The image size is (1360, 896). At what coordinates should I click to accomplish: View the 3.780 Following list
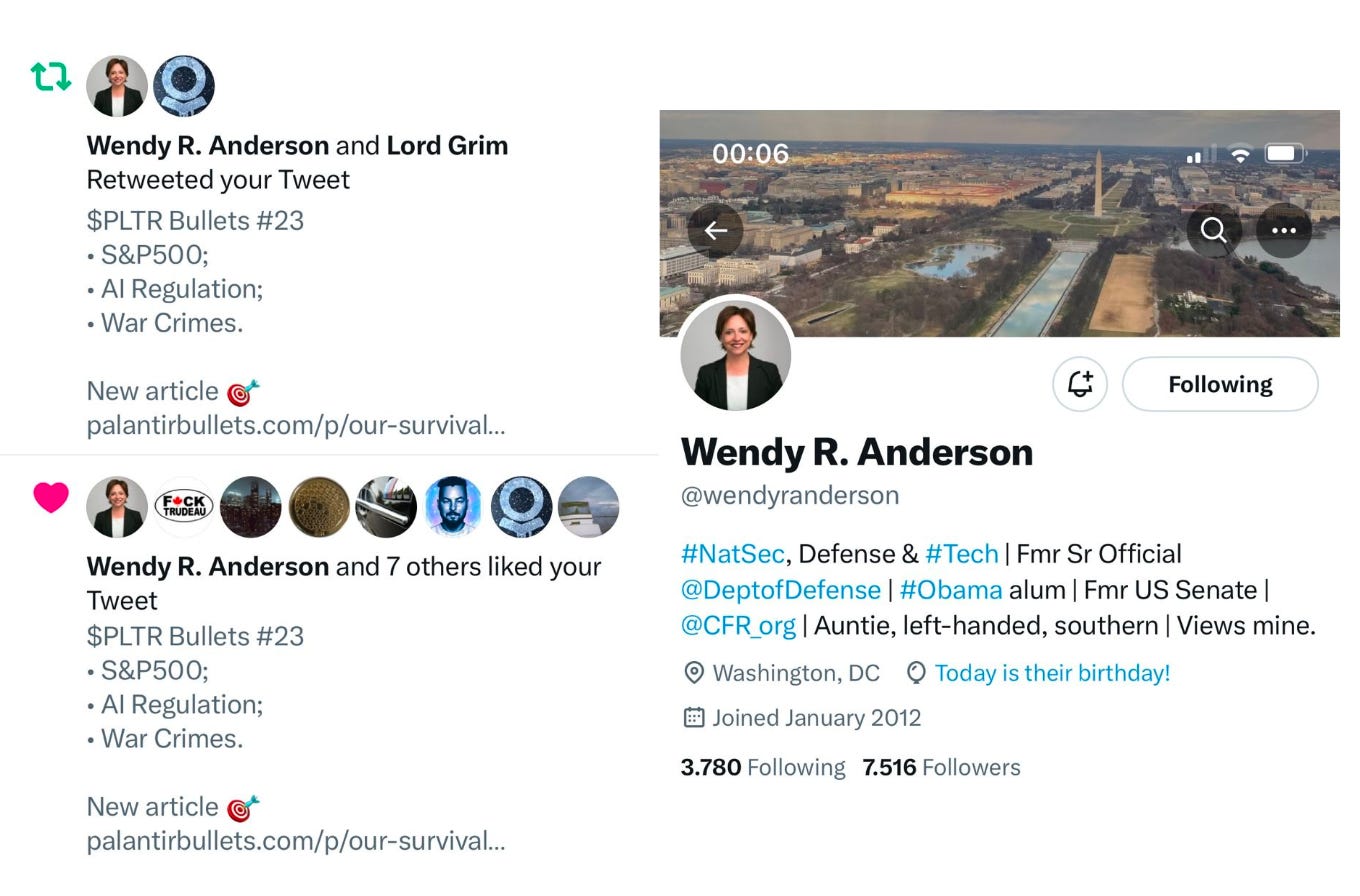[x=763, y=767]
